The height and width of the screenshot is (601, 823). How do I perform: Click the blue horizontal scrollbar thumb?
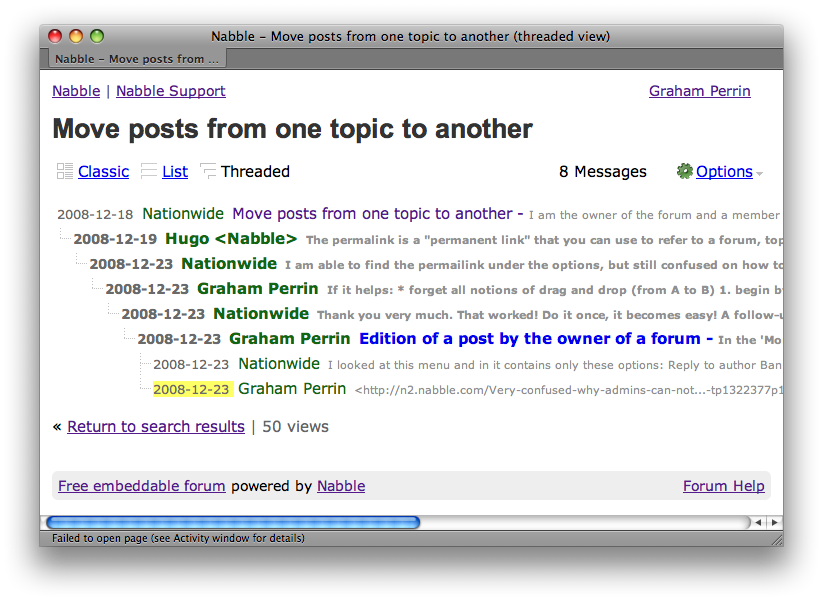click(x=232, y=522)
